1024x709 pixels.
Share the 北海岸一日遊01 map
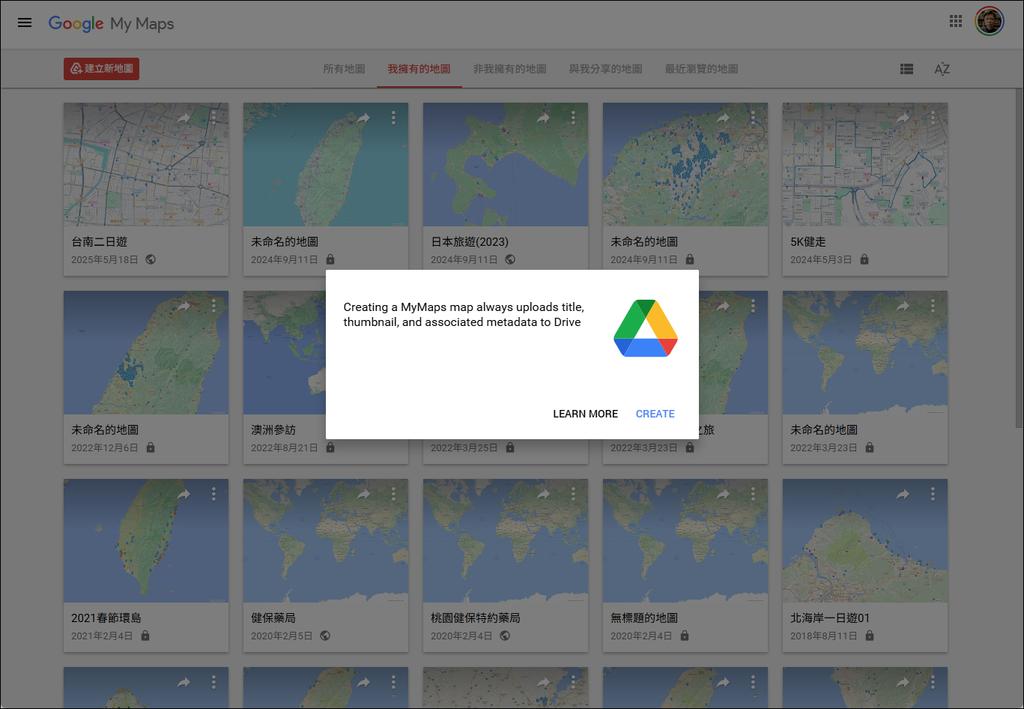click(x=903, y=494)
